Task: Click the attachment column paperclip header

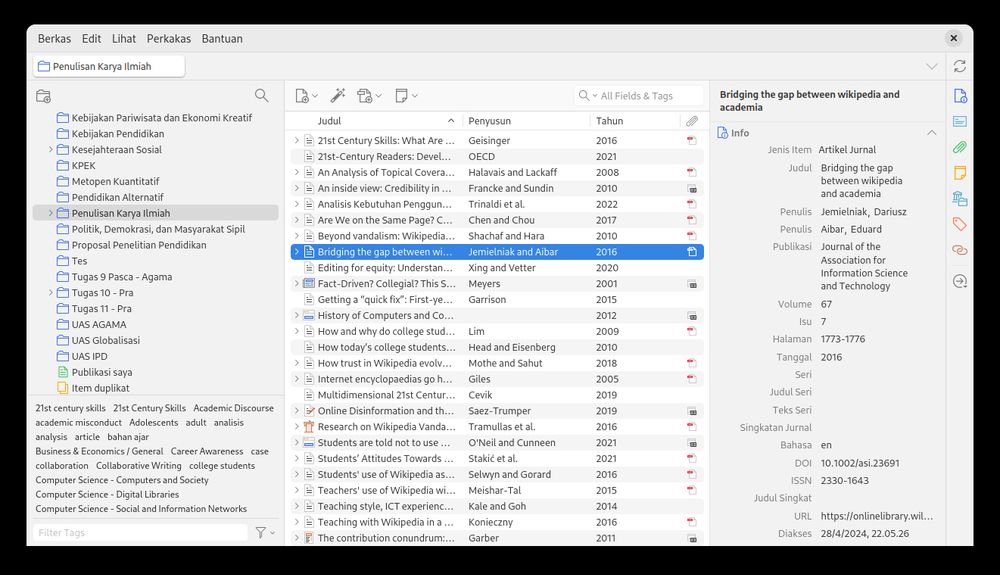Action: pos(692,120)
